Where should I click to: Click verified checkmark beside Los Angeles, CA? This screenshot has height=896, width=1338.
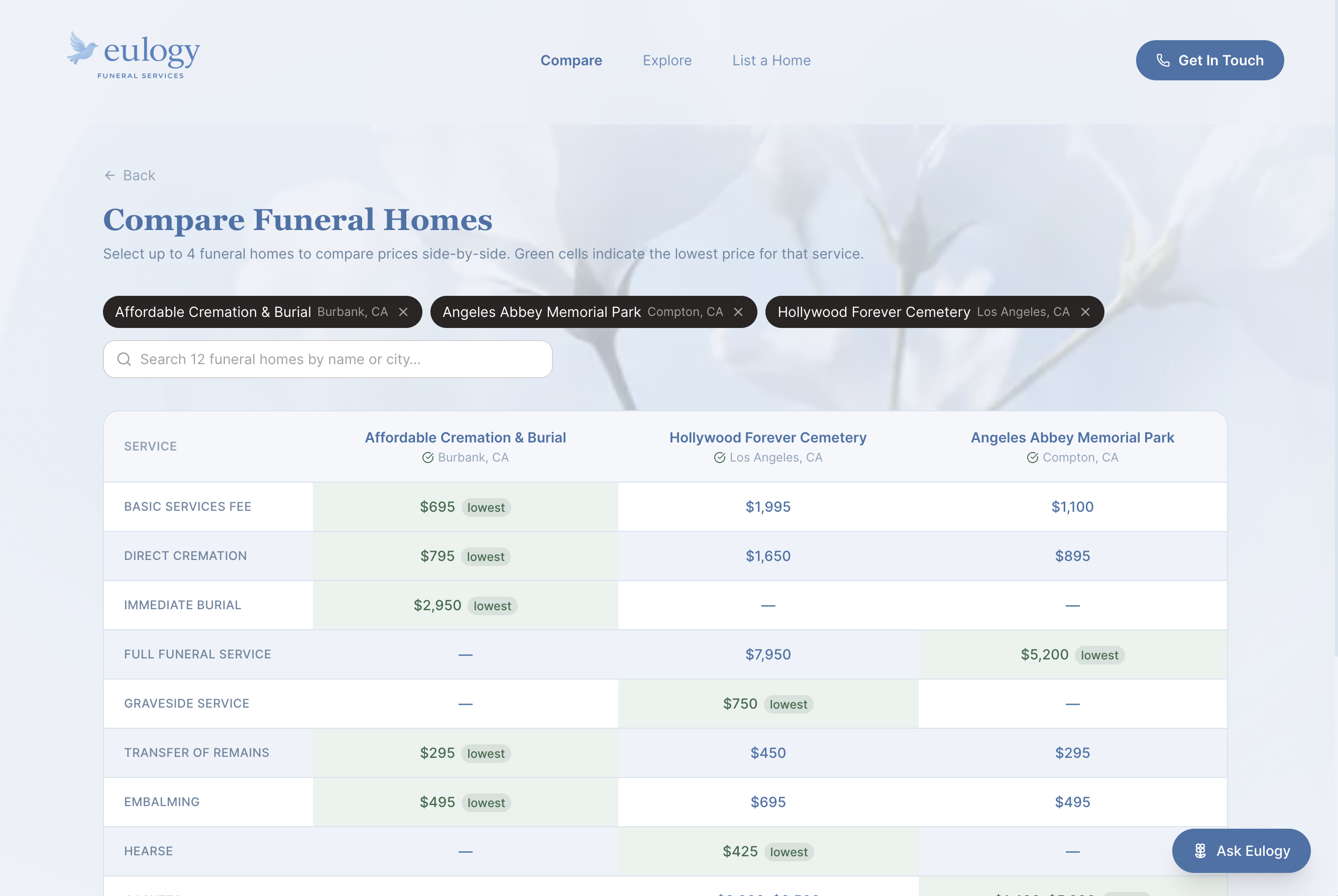pos(719,458)
